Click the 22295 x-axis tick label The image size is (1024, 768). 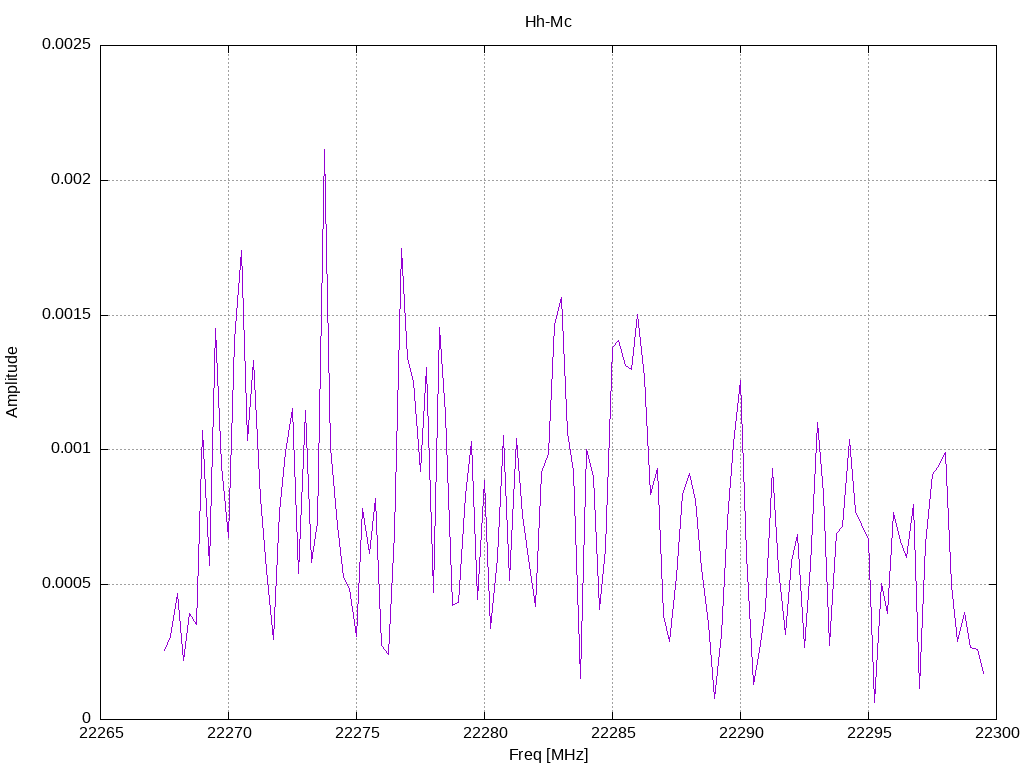869,733
